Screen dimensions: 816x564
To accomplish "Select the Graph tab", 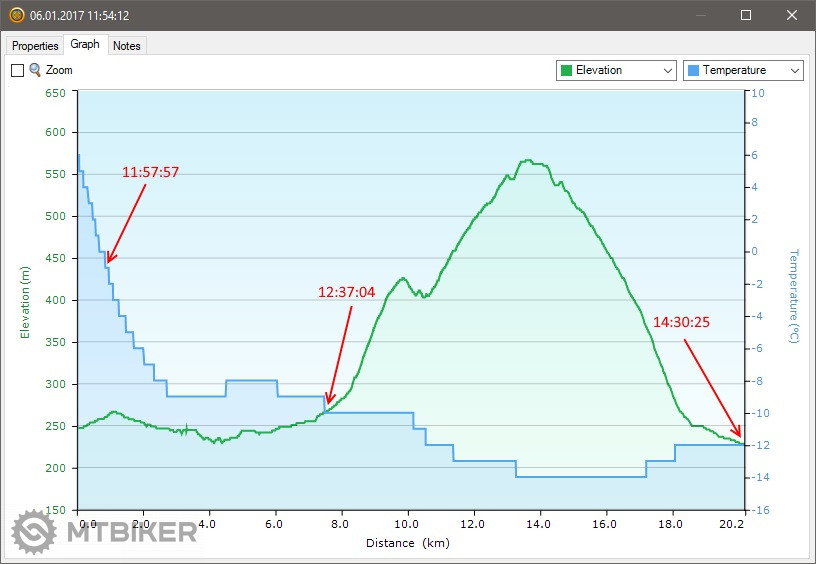I will tap(85, 45).
